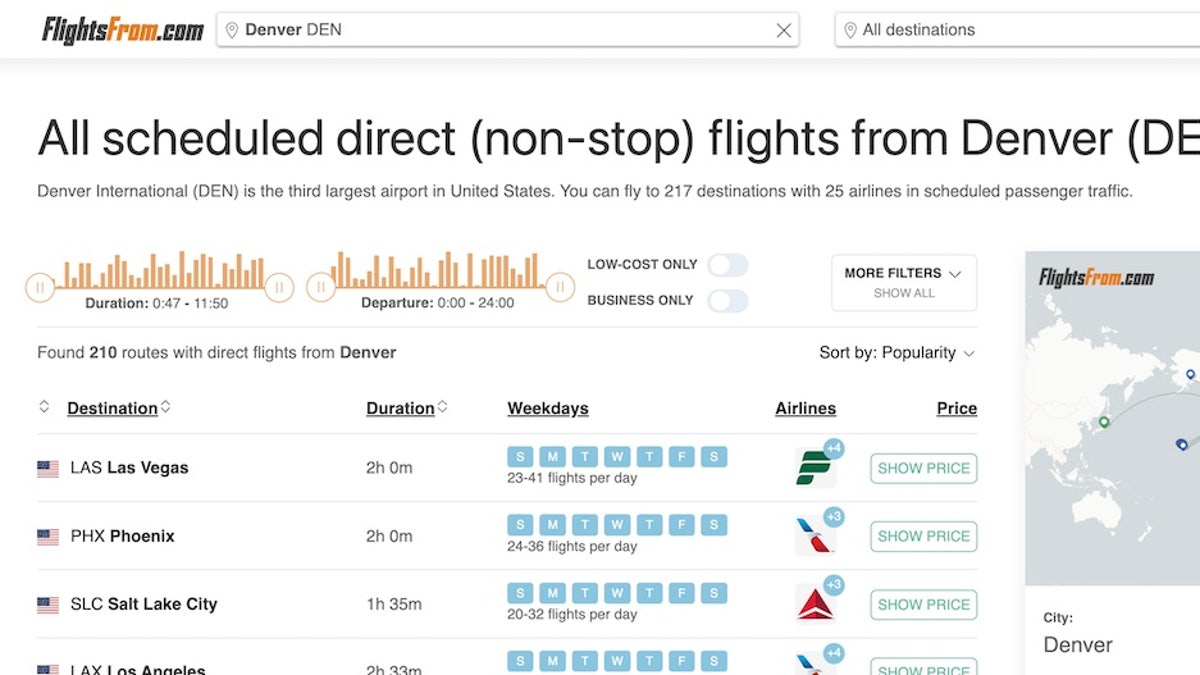
Task: Clear the Denver DEN origin field
Action: coord(784,31)
